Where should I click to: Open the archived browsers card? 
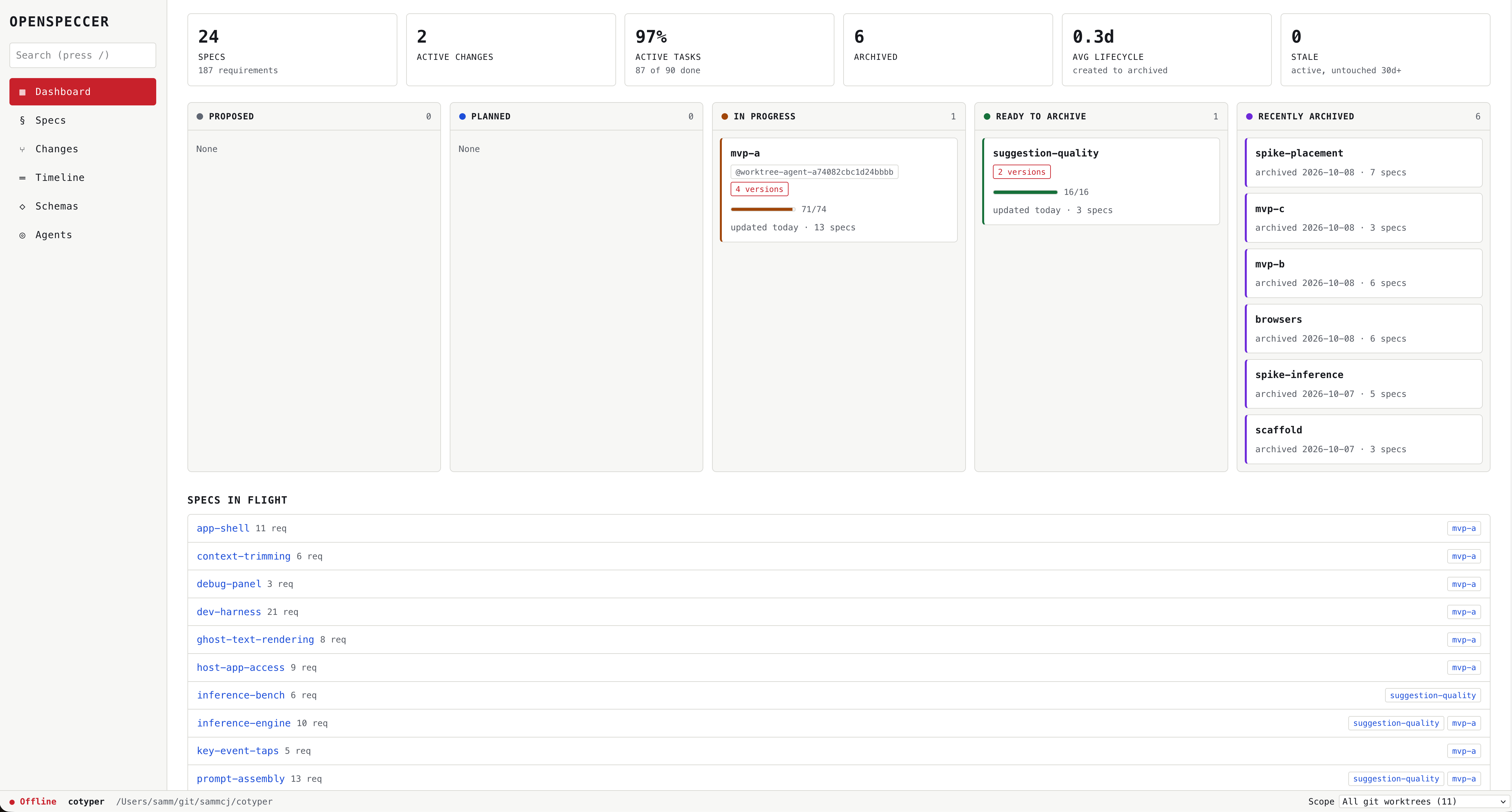point(1364,329)
